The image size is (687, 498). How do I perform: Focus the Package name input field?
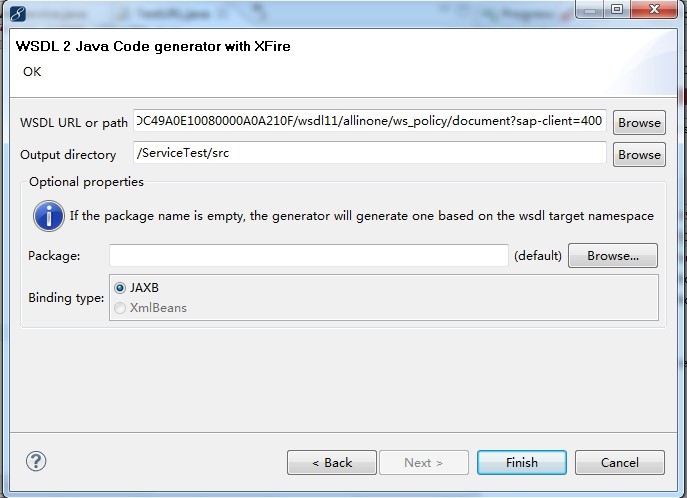309,256
